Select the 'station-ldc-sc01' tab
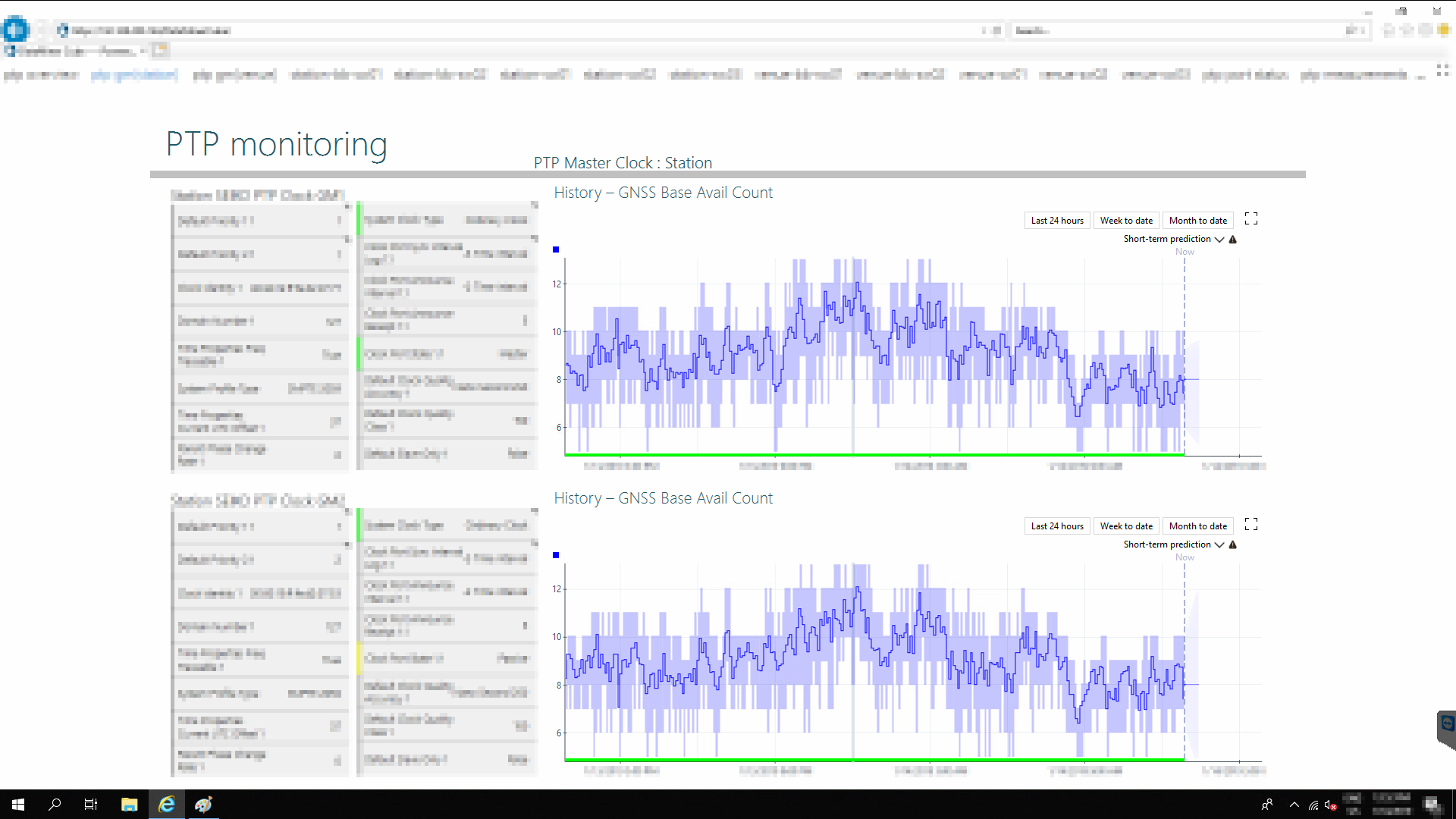Screen dimensions: 1456x819 tap(335, 73)
